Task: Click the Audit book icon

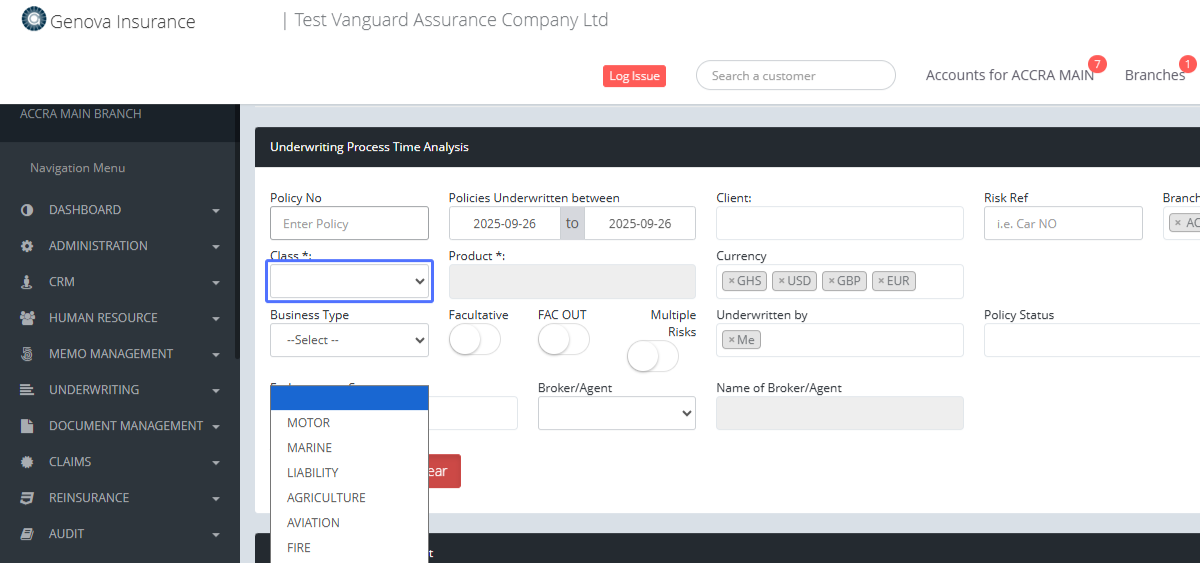Action: (x=27, y=534)
